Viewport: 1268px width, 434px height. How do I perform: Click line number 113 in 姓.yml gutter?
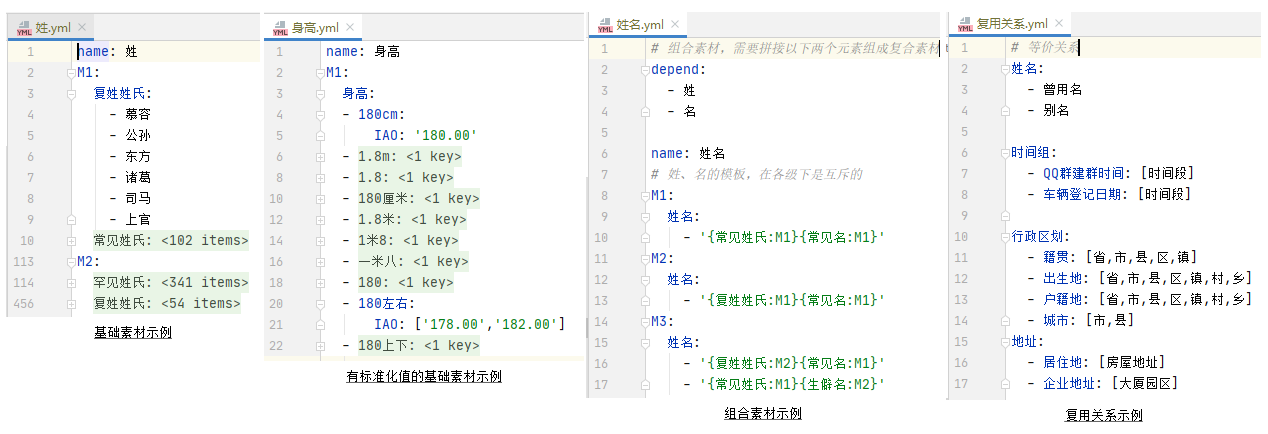23,261
